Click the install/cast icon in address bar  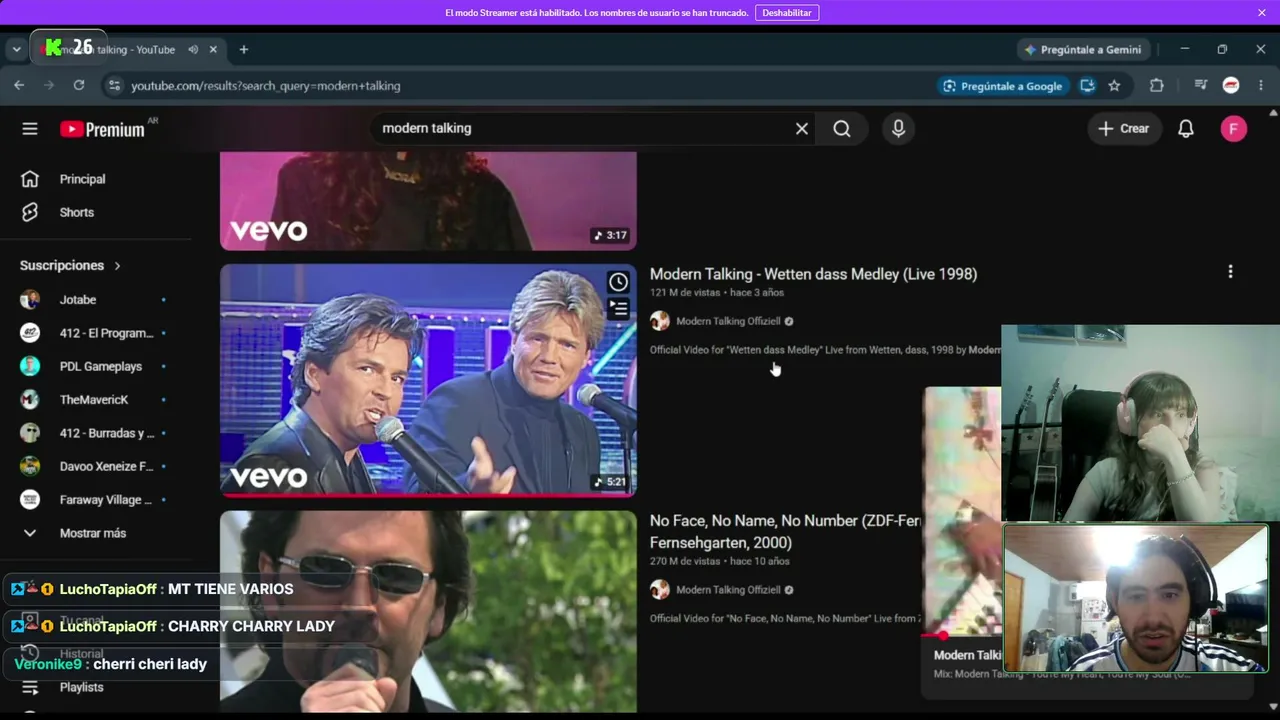pyautogui.click(x=1087, y=86)
